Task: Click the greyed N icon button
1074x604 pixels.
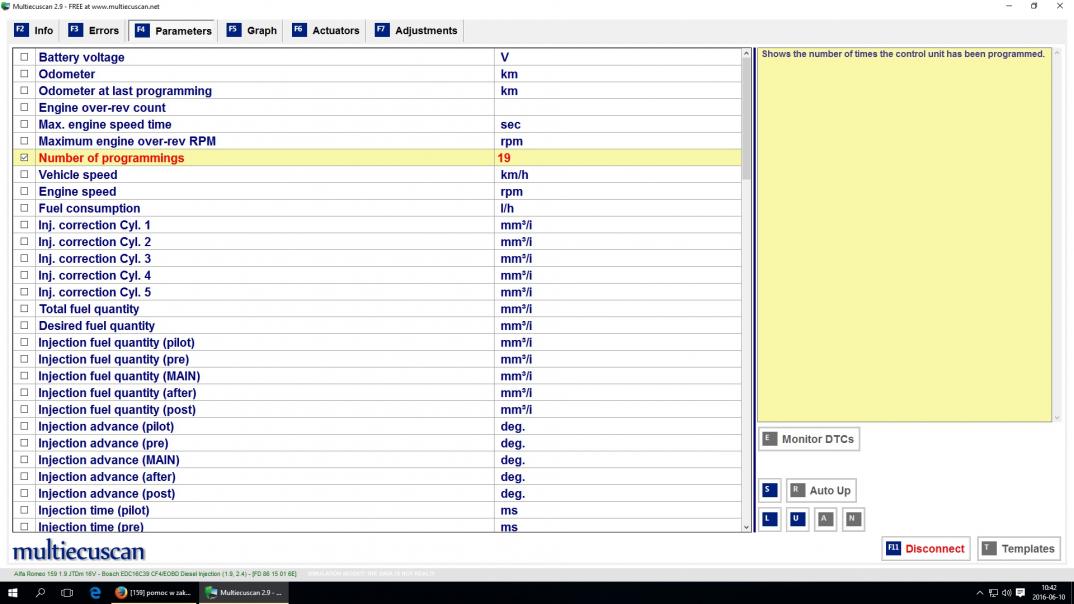Action: tap(853, 519)
